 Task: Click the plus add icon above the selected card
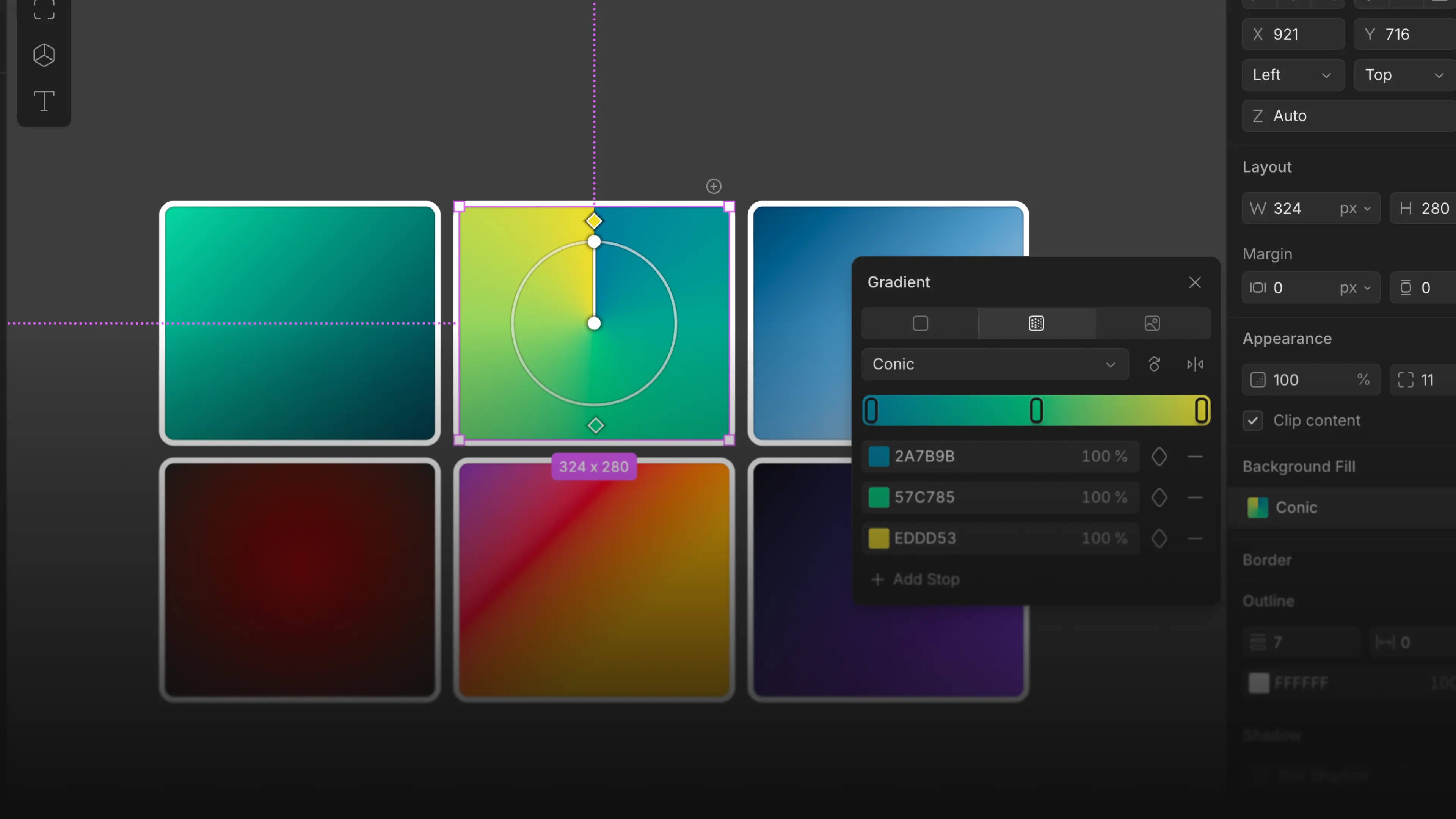tap(714, 186)
